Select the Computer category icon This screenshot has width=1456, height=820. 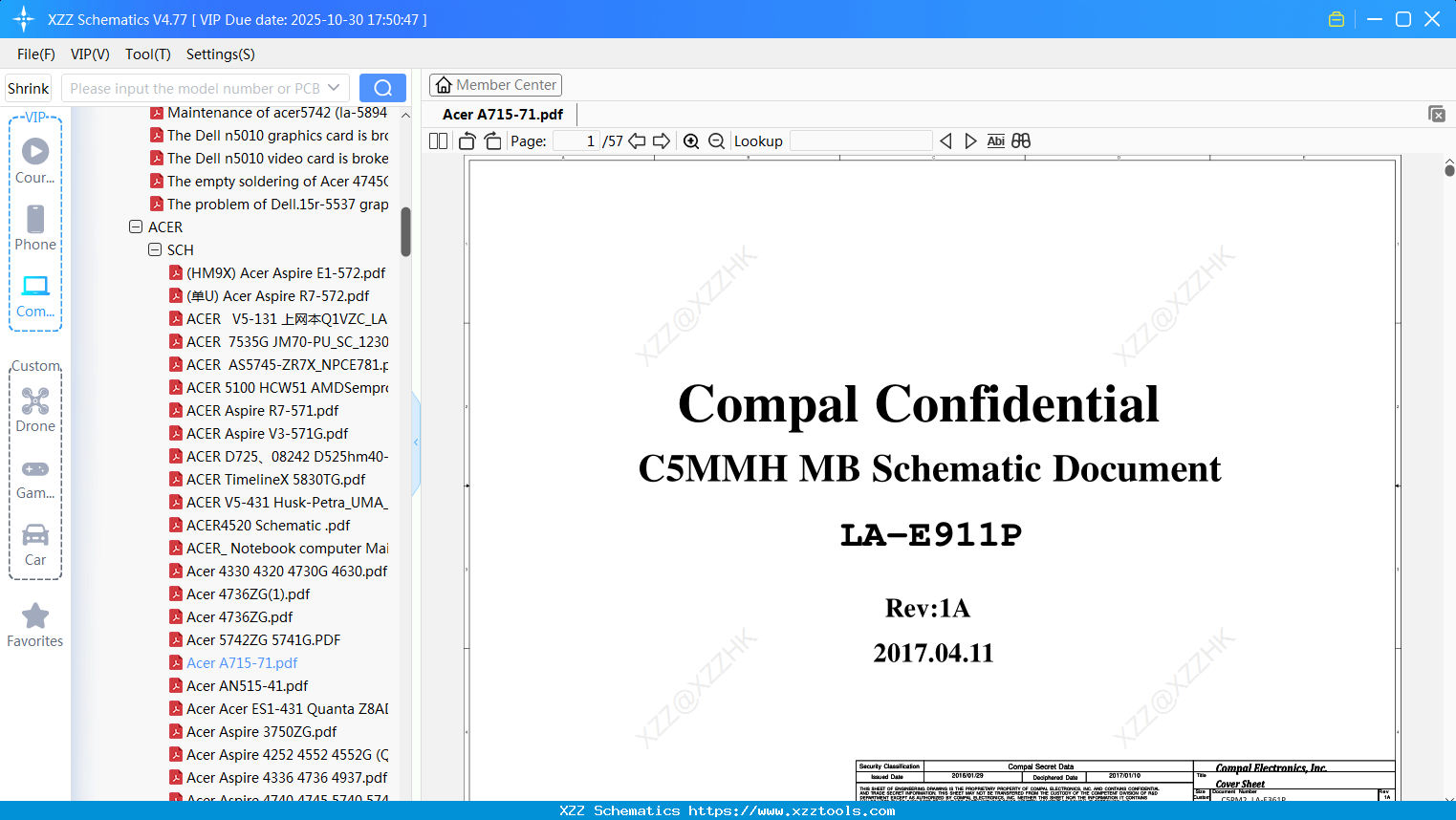pos(35,286)
